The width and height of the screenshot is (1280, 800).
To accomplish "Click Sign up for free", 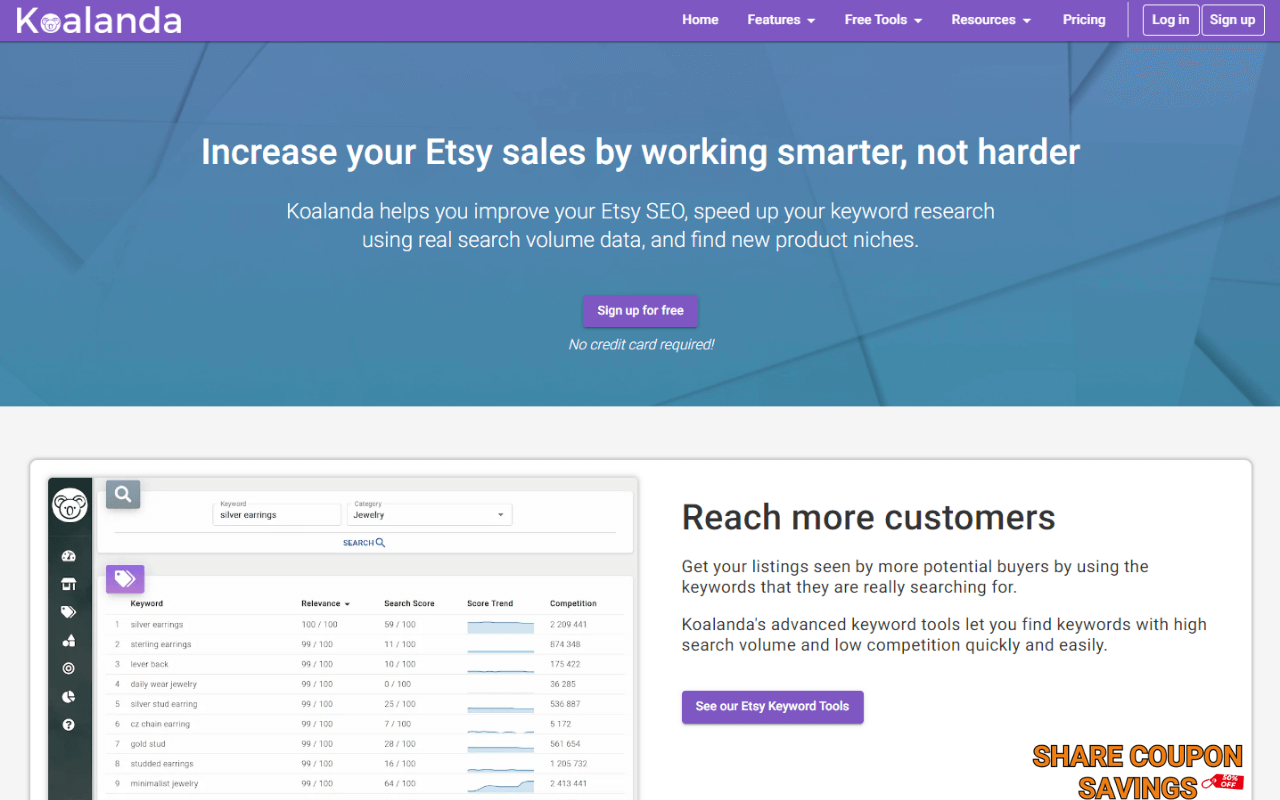I will 641,311.
